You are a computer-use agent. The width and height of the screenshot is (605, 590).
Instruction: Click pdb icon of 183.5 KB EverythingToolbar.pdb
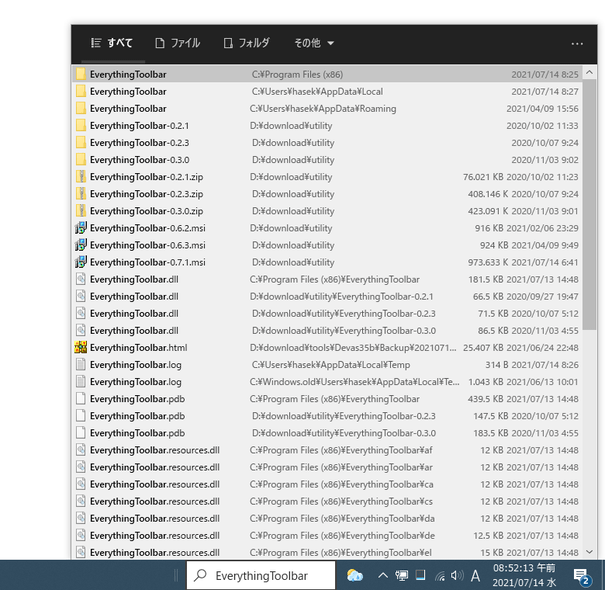tap(81, 433)
